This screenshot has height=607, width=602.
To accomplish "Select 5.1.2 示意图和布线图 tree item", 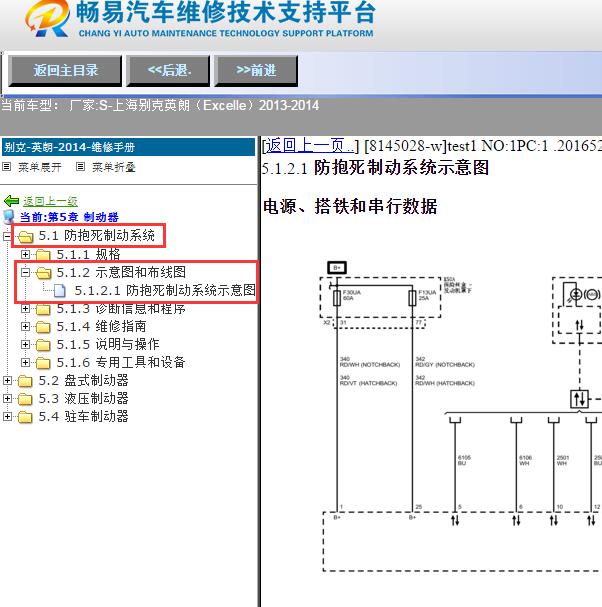I will [x=121, y=272].
